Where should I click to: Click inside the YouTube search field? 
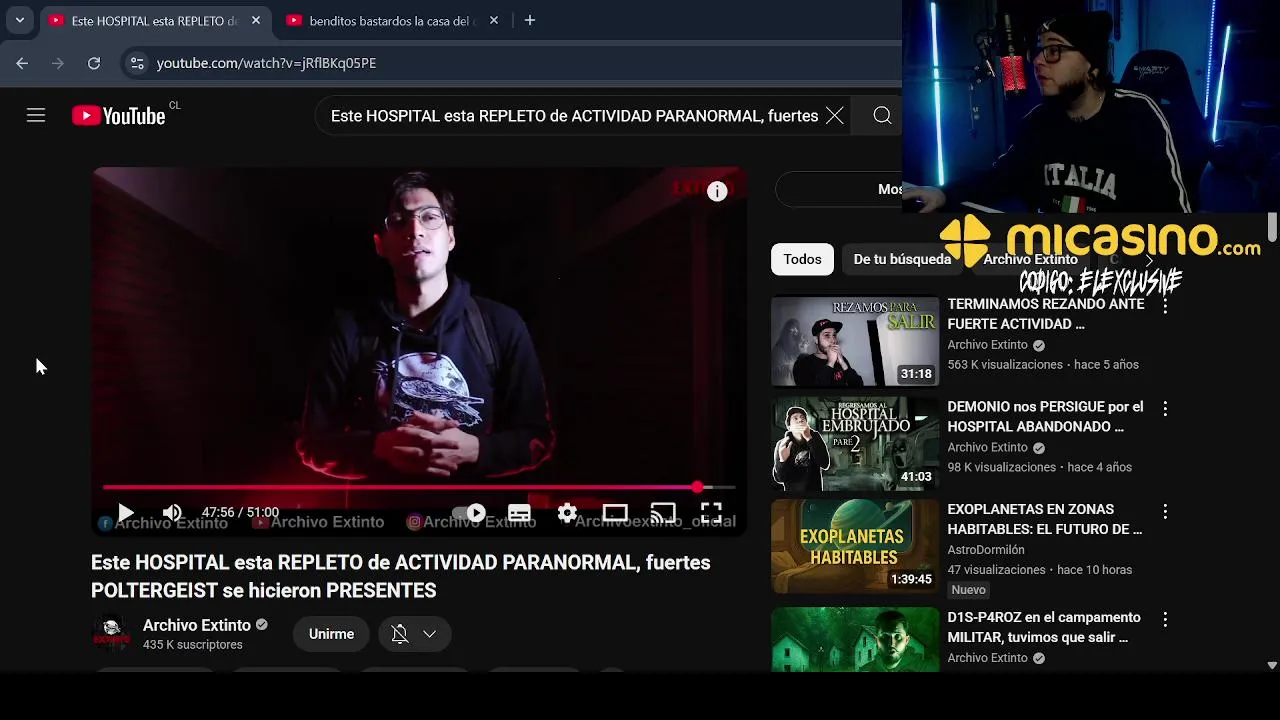coord(574,116)
